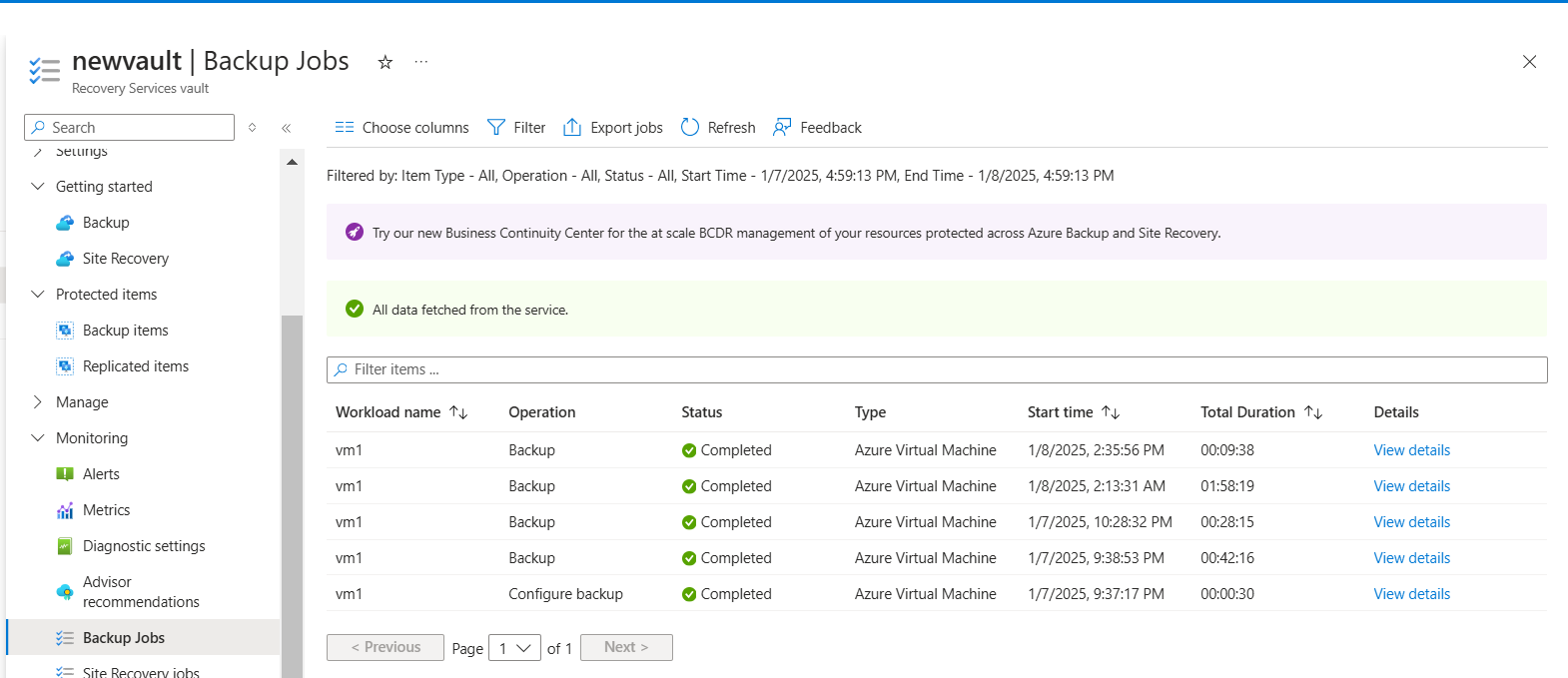1568x678 pixels.
Task: Click the sidebar scrollbar thumb
Action: pos(292,496)
